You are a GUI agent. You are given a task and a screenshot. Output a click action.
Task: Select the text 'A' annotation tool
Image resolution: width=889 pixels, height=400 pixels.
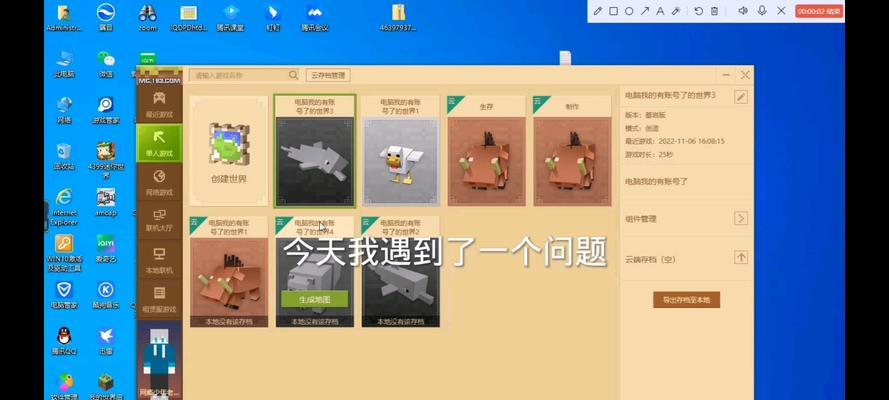pos(660,11)
